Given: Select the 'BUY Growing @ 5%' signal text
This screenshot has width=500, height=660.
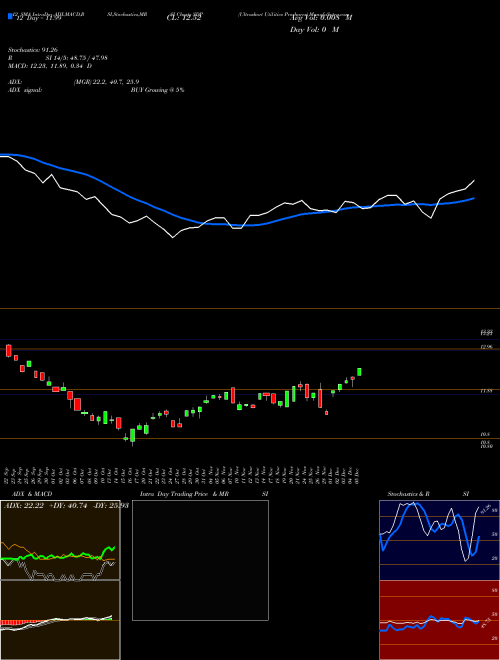Looking at the screenshot, I should pyautogui.click(x=157, y=90).
